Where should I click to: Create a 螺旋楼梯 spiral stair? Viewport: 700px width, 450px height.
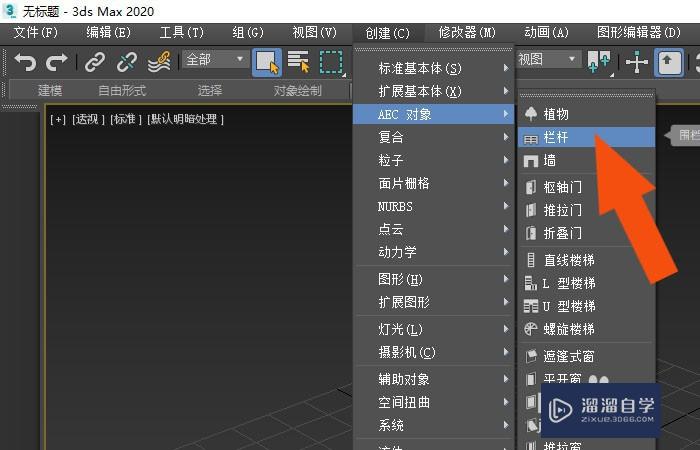(587, 329)
